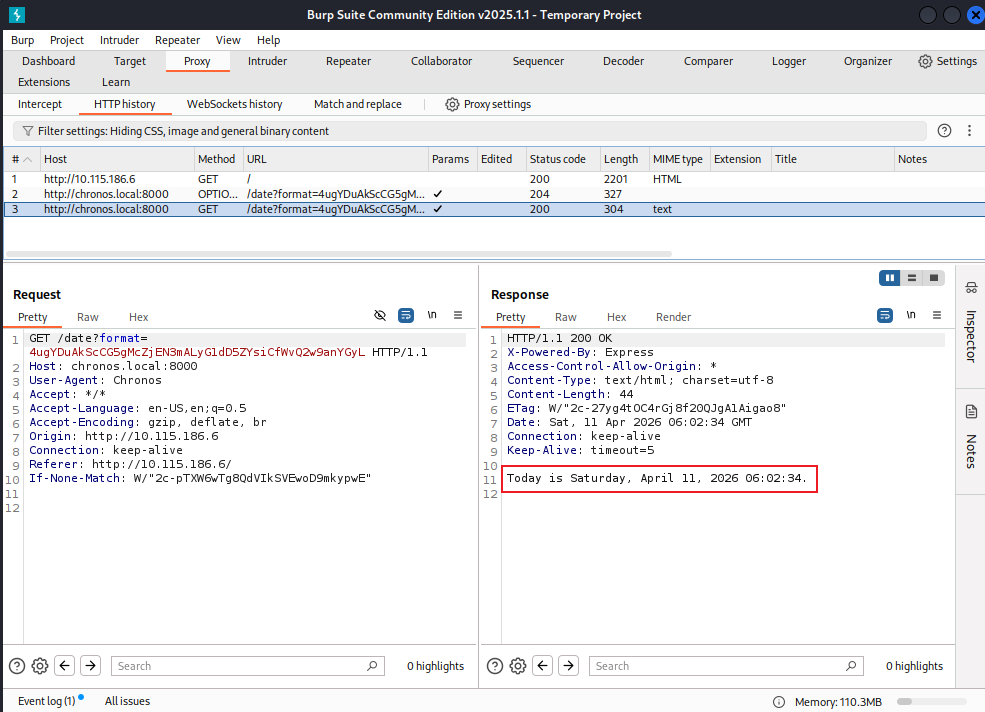
Task: Select history row 1 host http://10.115.186.6
Action: 89,179
